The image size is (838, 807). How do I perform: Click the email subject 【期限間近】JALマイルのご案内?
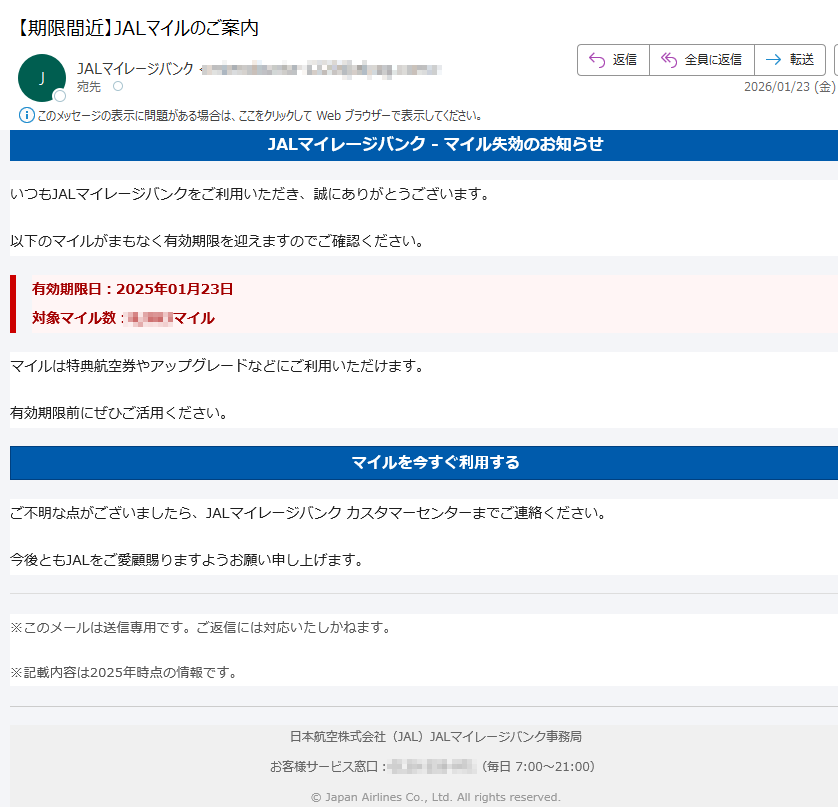point(138,28)
